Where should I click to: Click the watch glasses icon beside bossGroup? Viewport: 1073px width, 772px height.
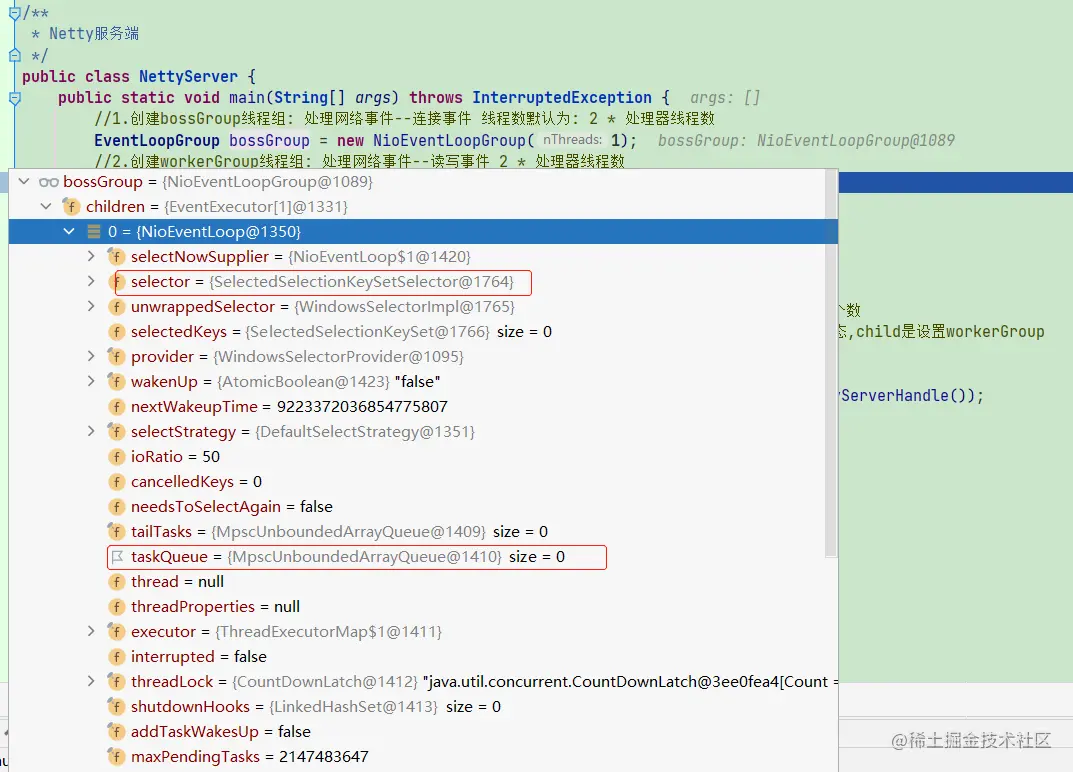[49, 182]
